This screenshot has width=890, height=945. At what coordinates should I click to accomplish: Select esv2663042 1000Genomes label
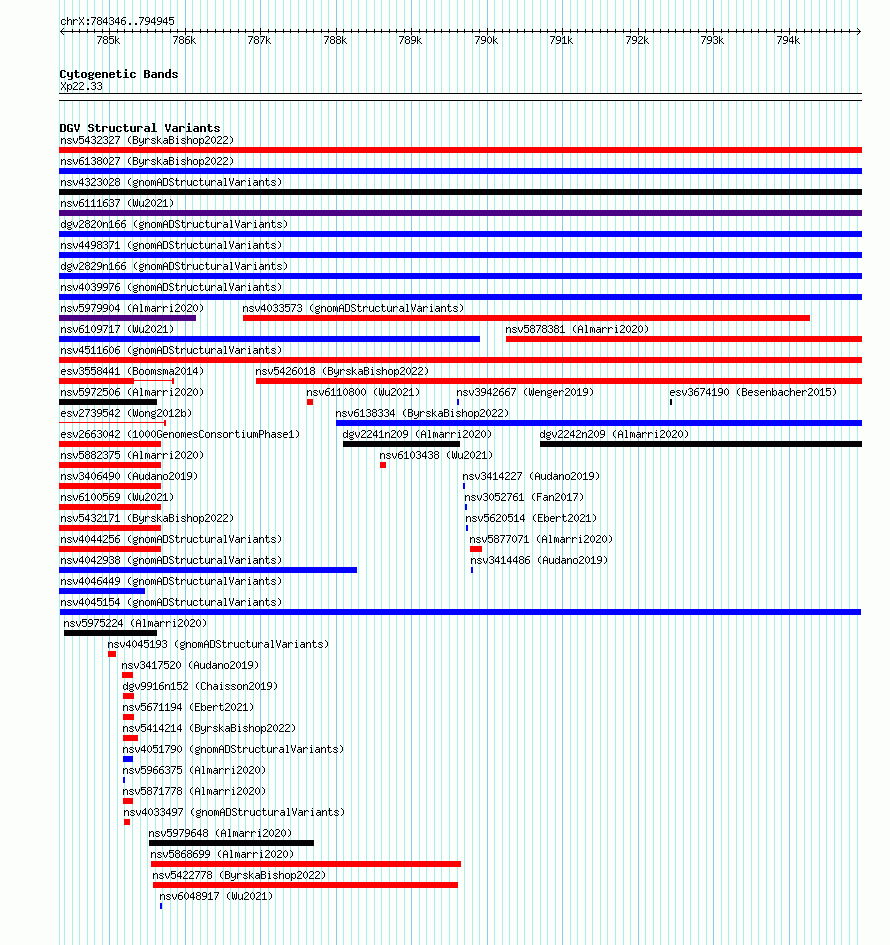click(180, 435)
